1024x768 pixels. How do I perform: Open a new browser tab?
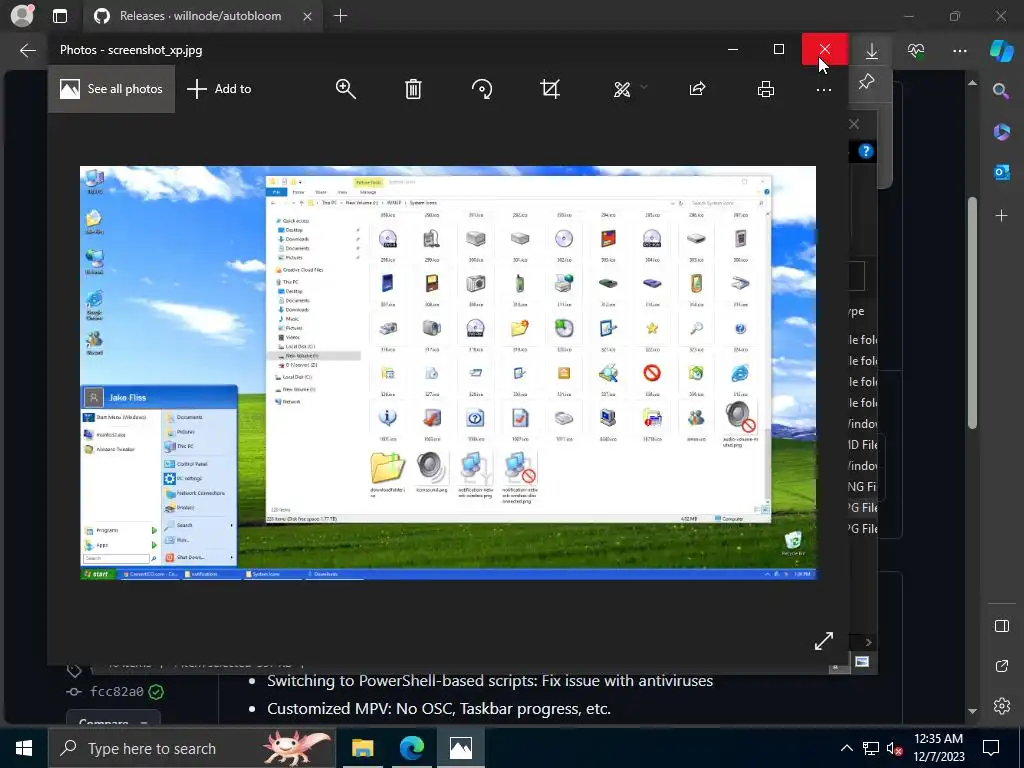340,16
